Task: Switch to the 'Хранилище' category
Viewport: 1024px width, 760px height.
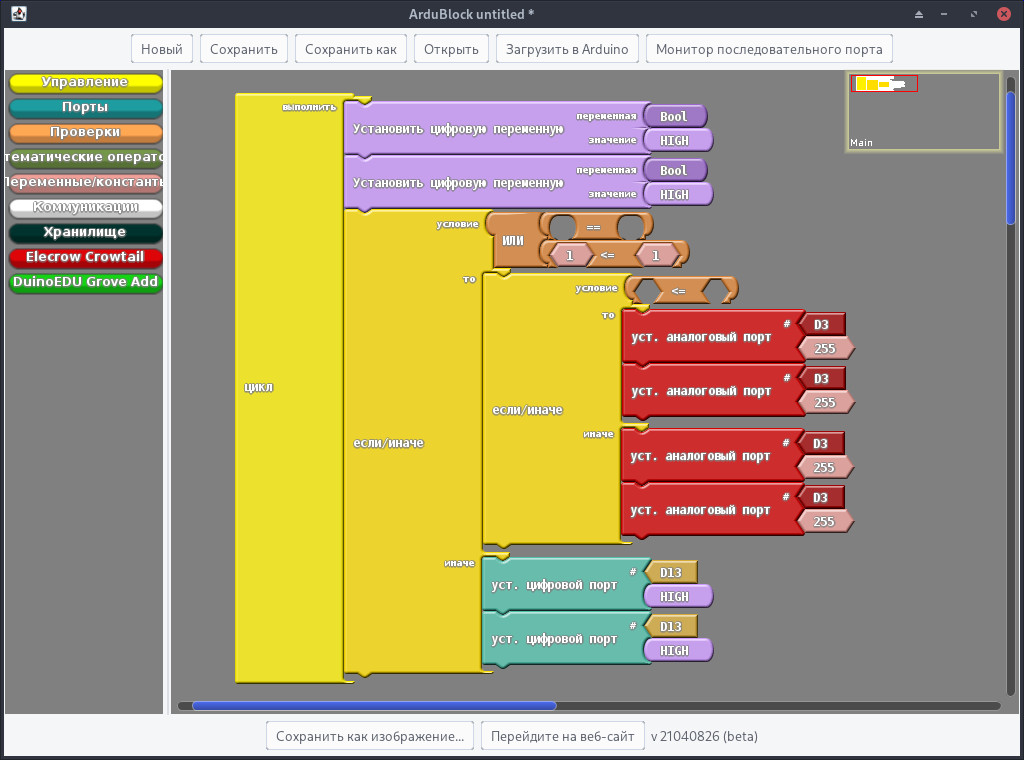Action: pyautogui.click(x=85, y=232)
